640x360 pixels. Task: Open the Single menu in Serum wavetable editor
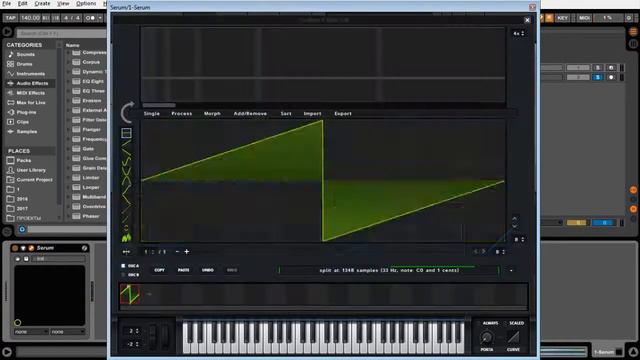point(151,113)
